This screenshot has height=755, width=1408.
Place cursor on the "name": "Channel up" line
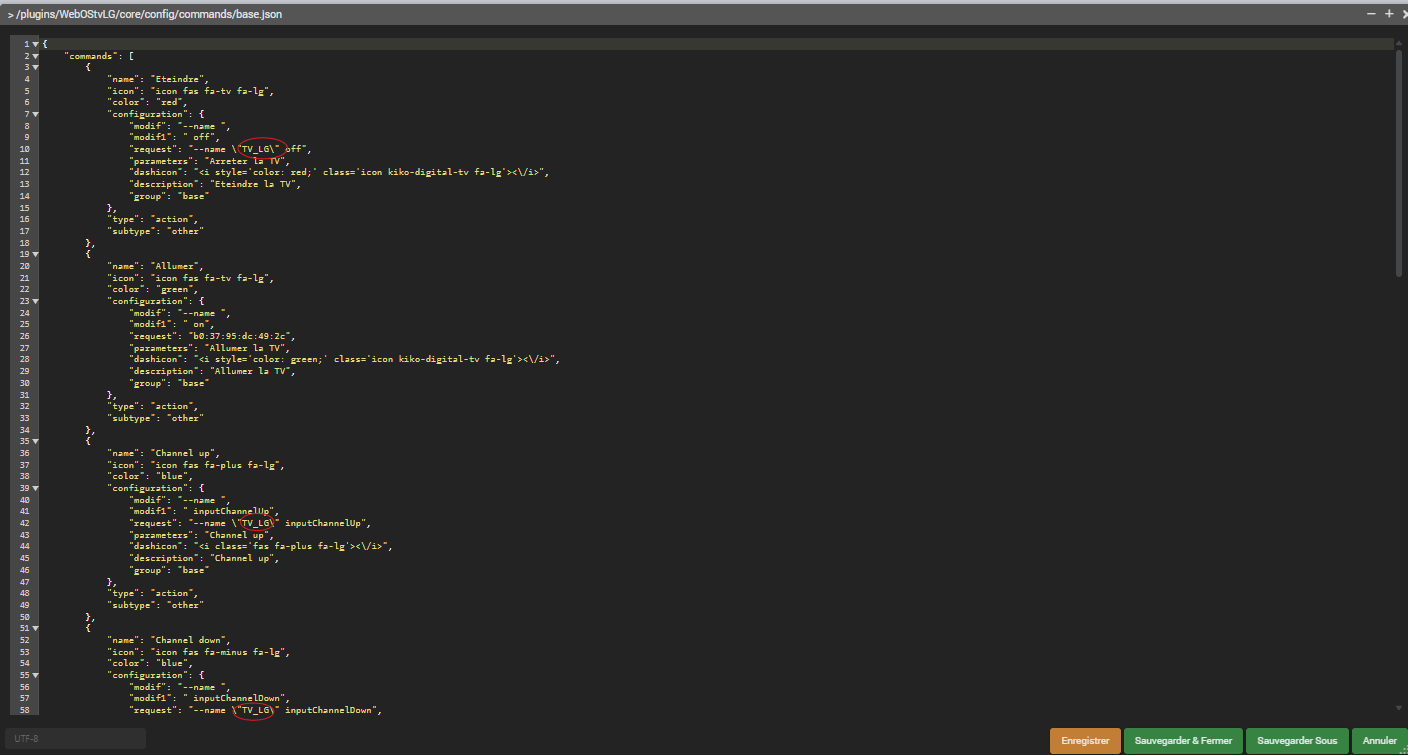tap(163, 453)
